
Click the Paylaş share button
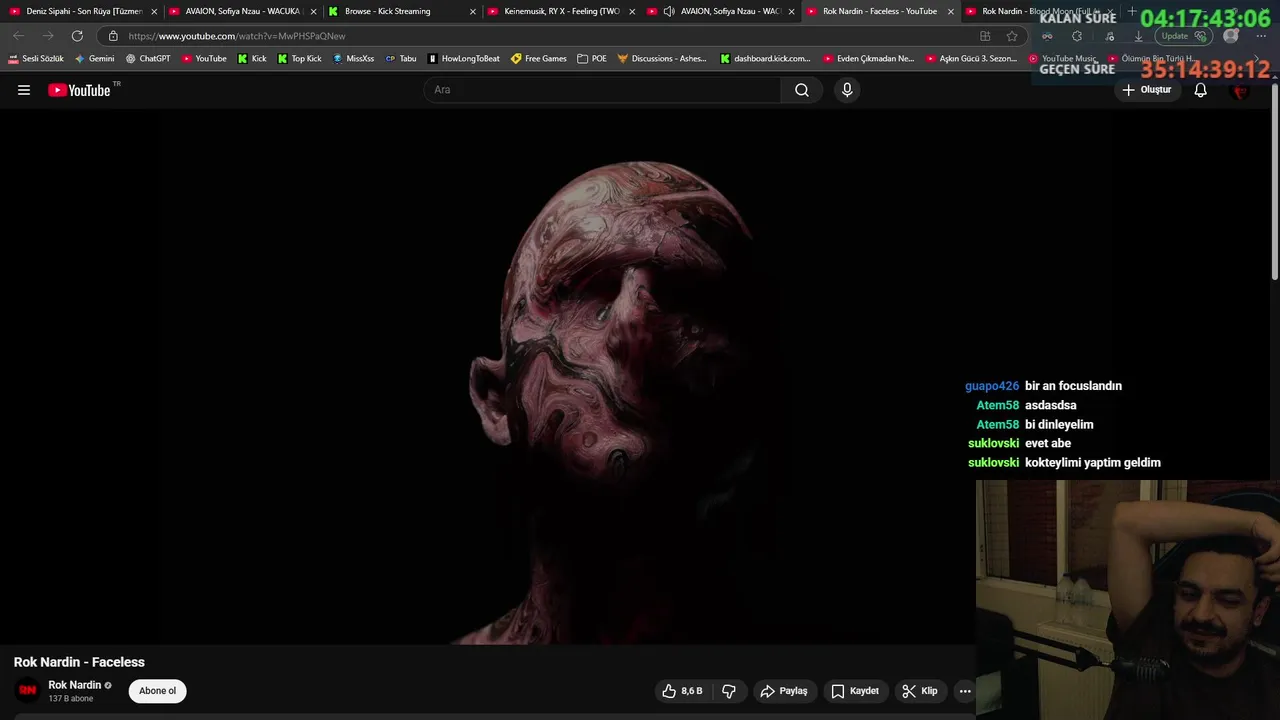click(784, 691)
